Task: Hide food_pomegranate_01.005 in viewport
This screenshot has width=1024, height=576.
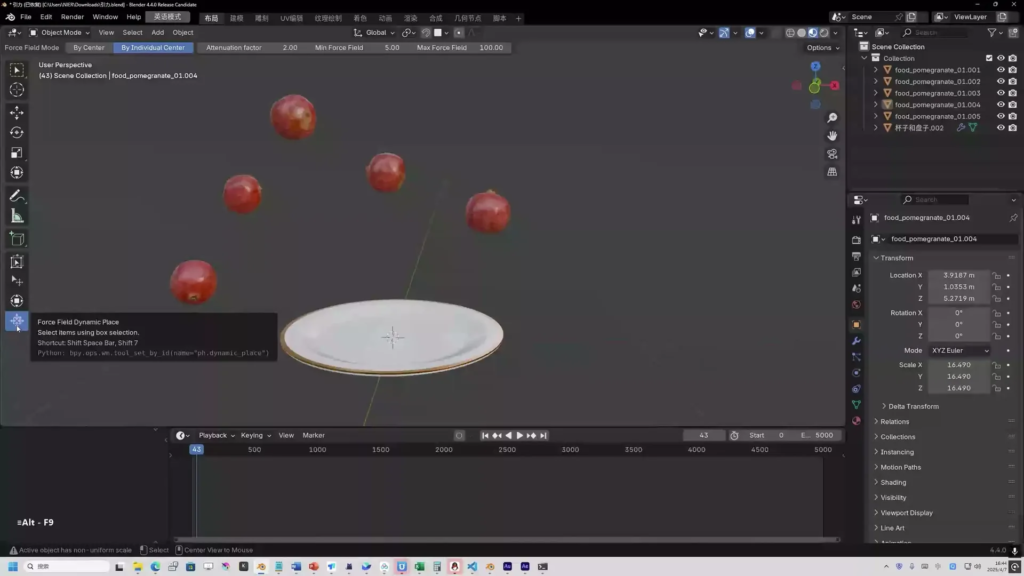Action: (x=1000, y=116)
